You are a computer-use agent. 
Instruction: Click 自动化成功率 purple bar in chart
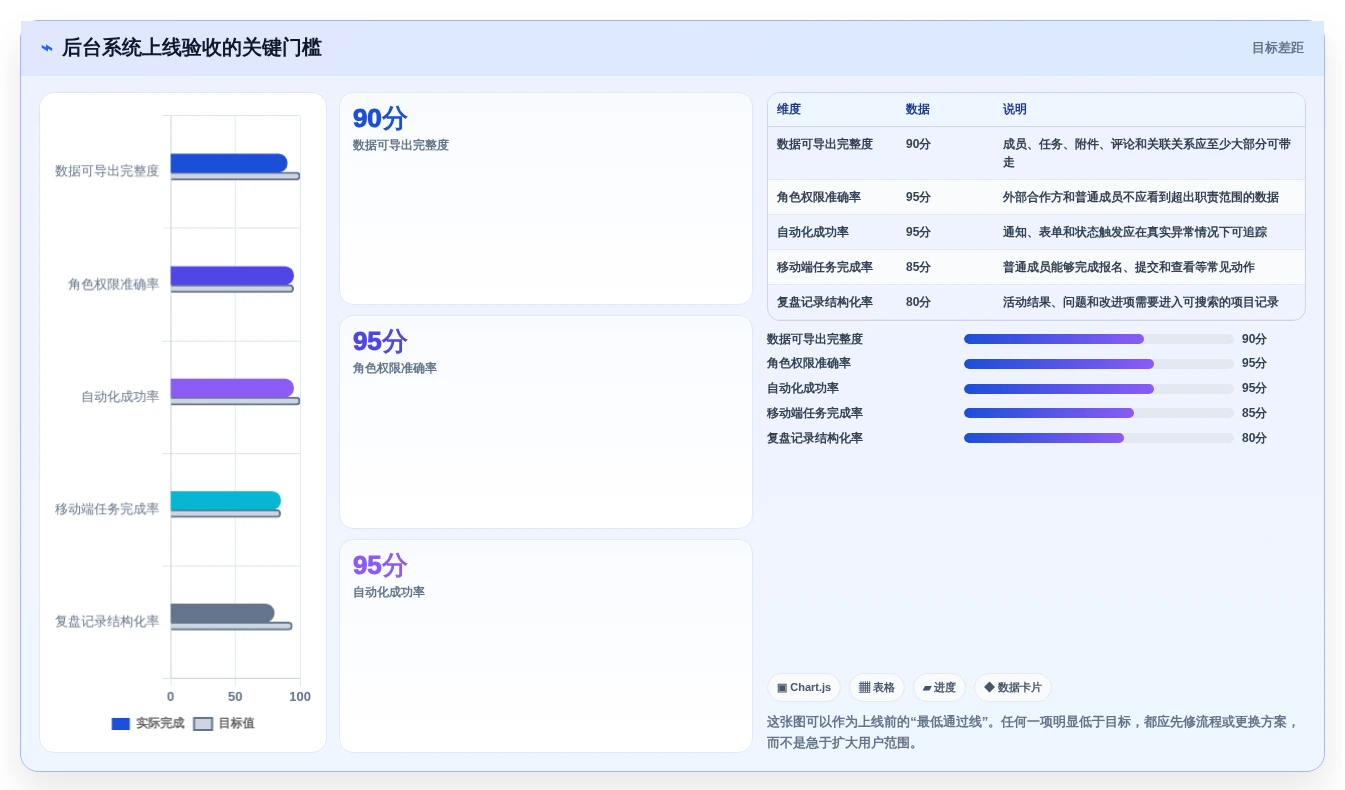[232, 388]
